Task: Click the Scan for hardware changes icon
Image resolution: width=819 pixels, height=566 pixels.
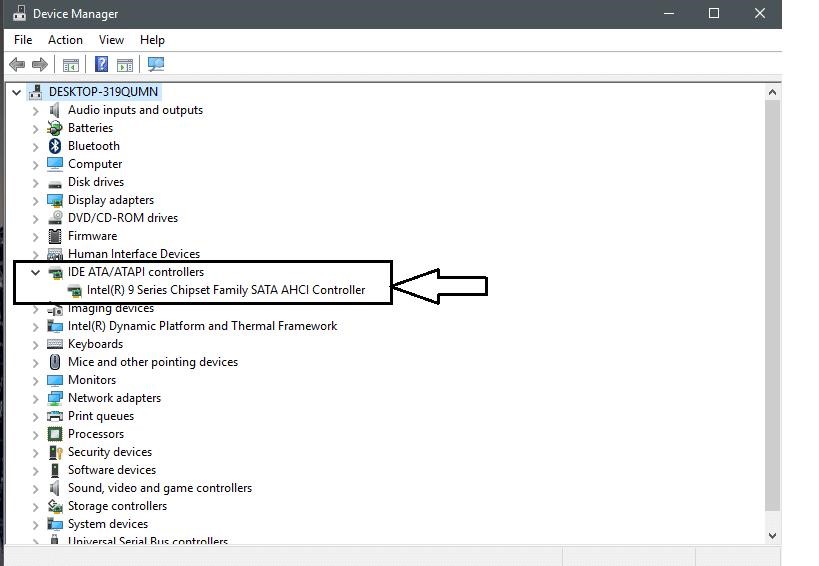Action: (x=156, y=65)
